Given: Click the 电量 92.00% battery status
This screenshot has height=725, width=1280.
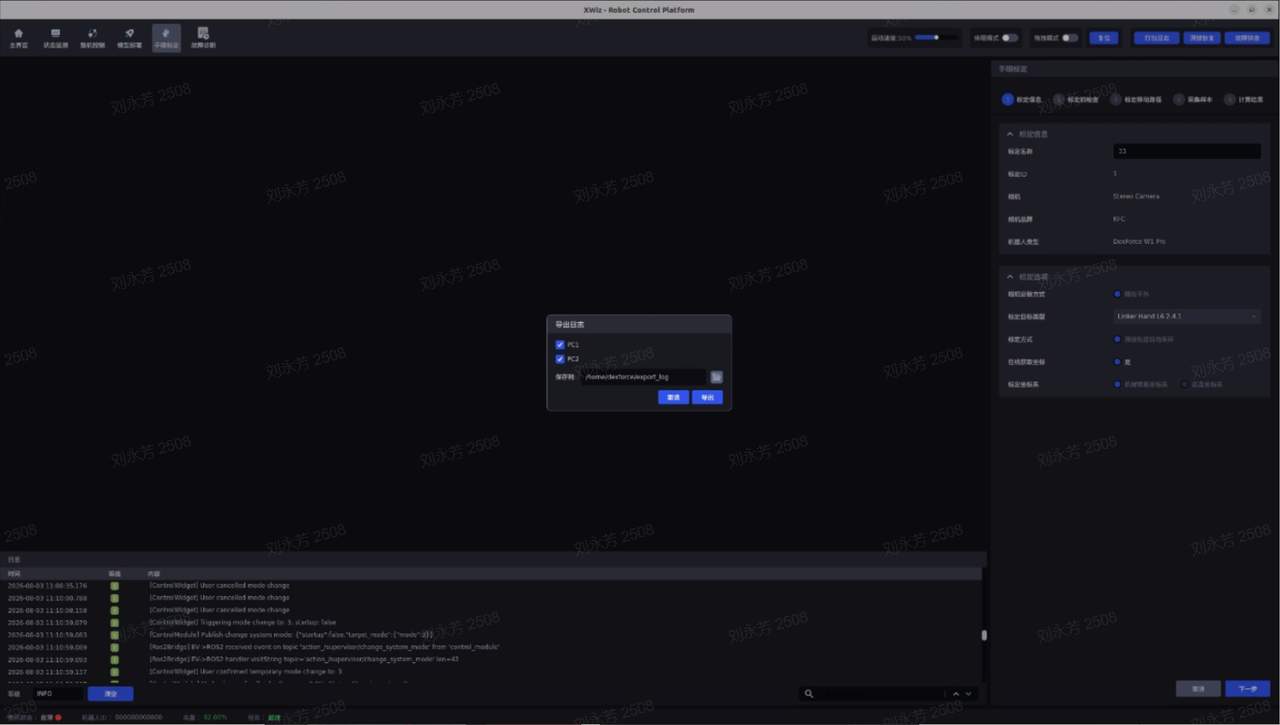Looking at the screenshot, I should coord(205,718).
